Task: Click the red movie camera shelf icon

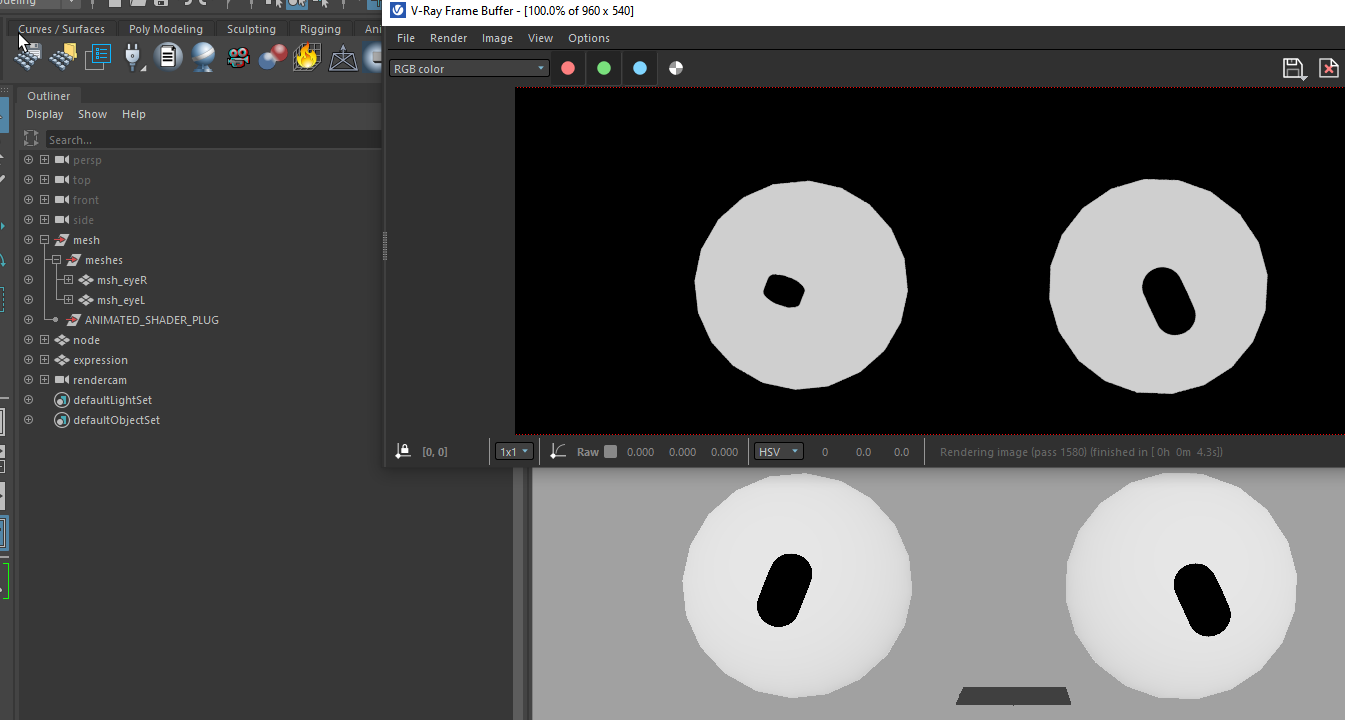Action: (238, 56)
